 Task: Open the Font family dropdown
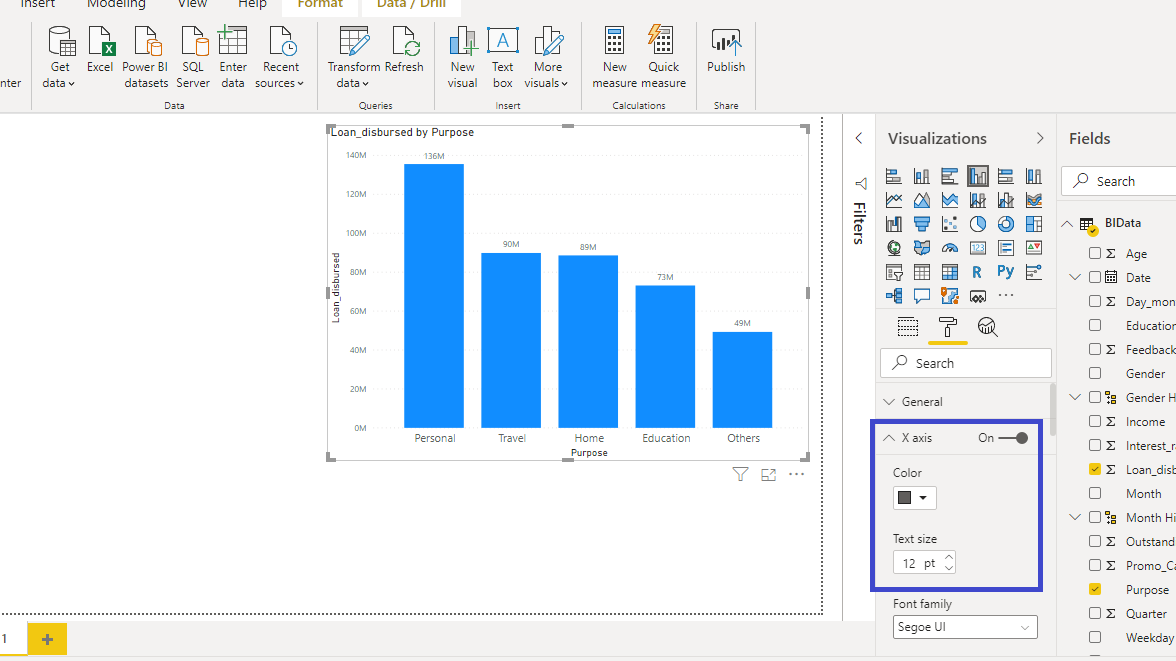(965, 627)
